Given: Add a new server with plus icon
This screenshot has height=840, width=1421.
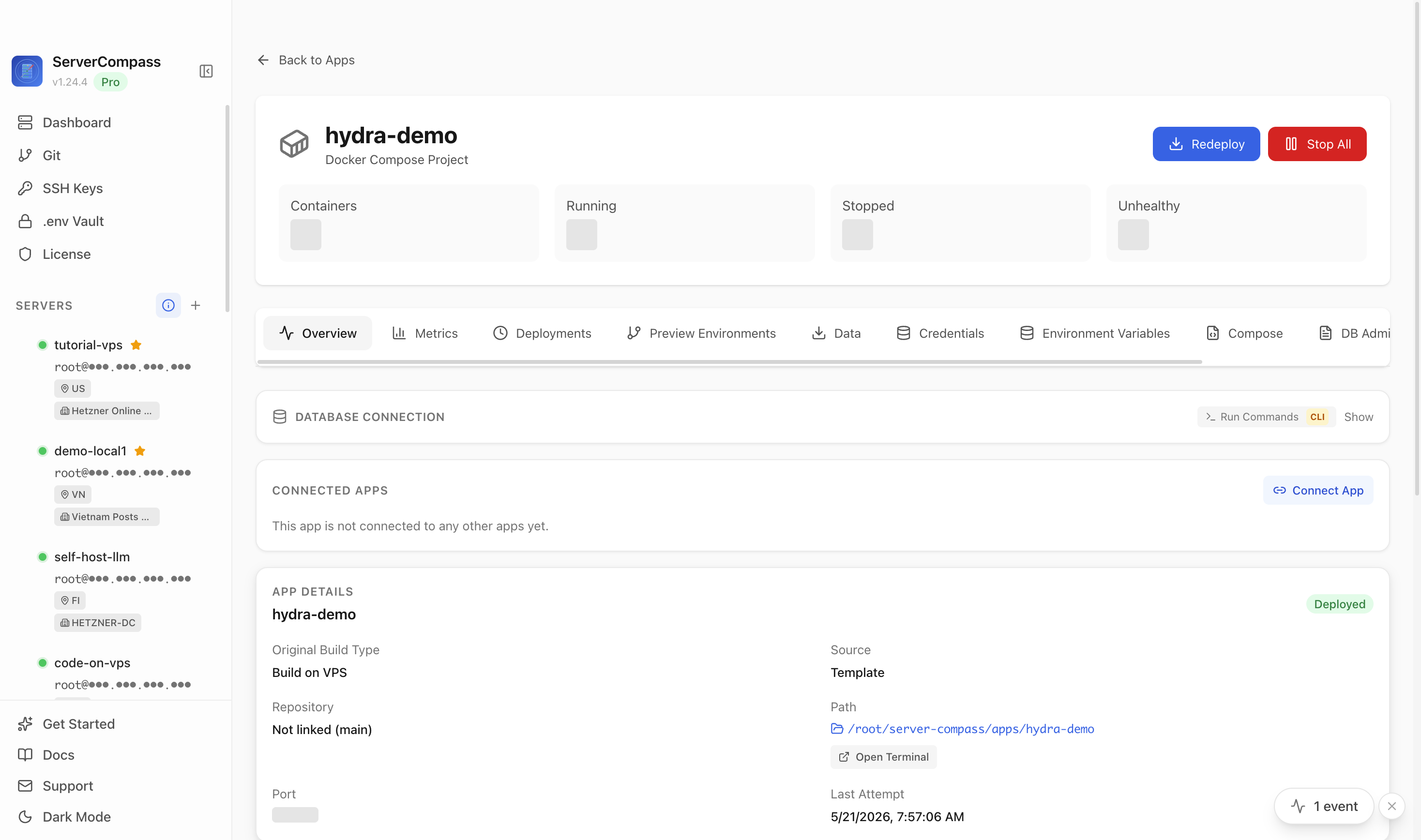Looking at the screenshot, I should click(x=196, y=305).
